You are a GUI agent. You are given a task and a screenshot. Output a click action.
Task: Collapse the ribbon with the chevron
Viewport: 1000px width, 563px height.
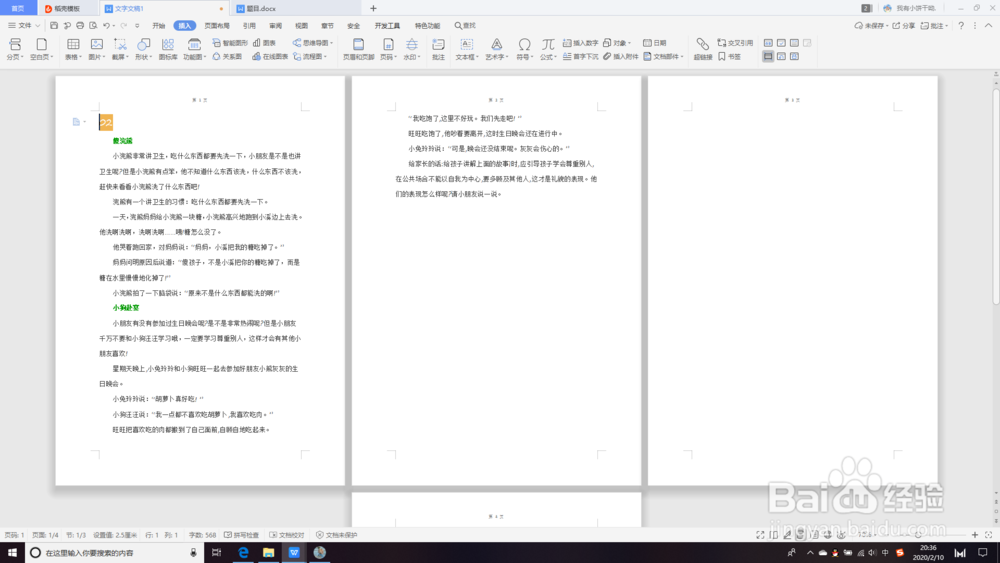click(x=988, y=26)
